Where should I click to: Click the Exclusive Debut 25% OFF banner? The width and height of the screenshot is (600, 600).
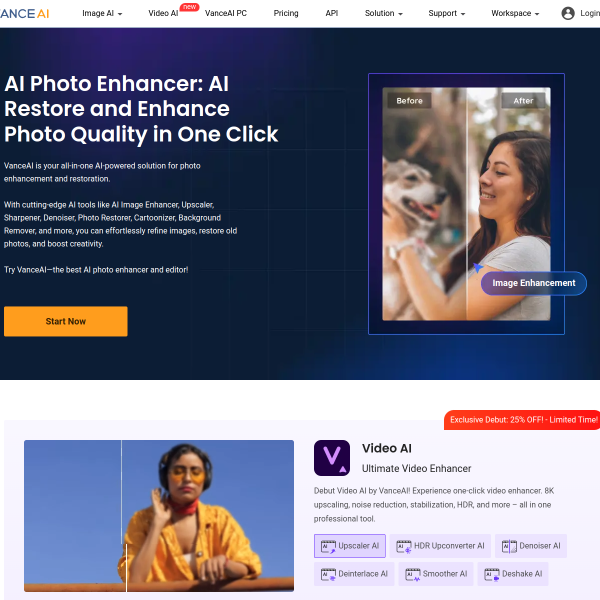(x=522, y=420)
